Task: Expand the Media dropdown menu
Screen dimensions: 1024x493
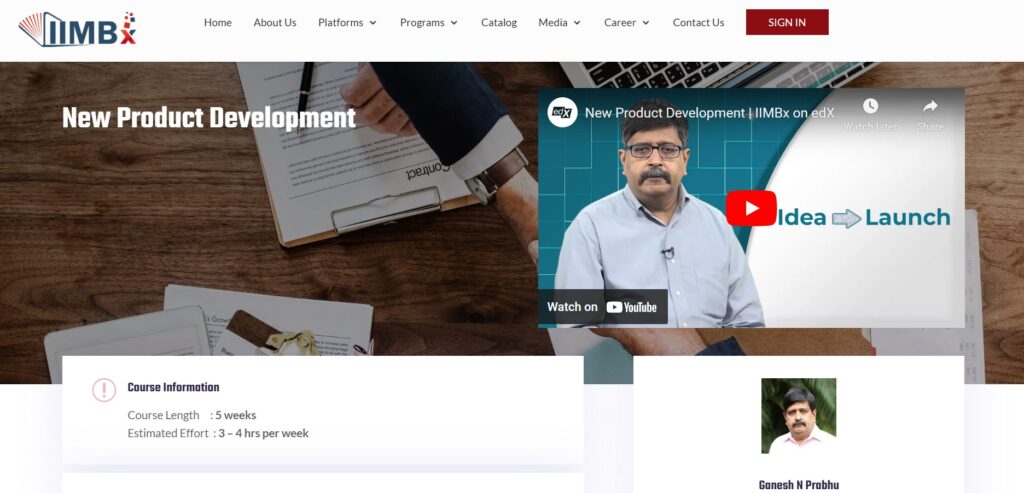Action: [559, 22]
